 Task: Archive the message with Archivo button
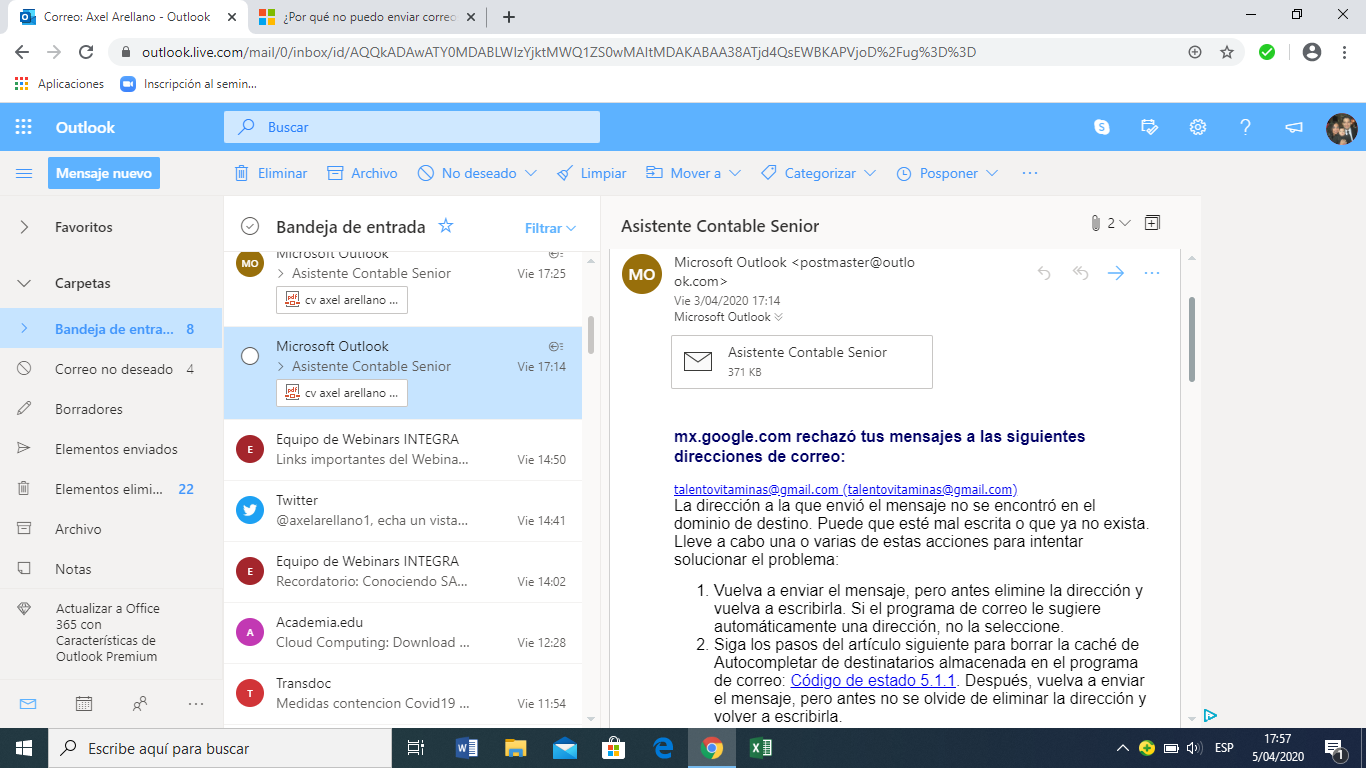tap(362, 173)
